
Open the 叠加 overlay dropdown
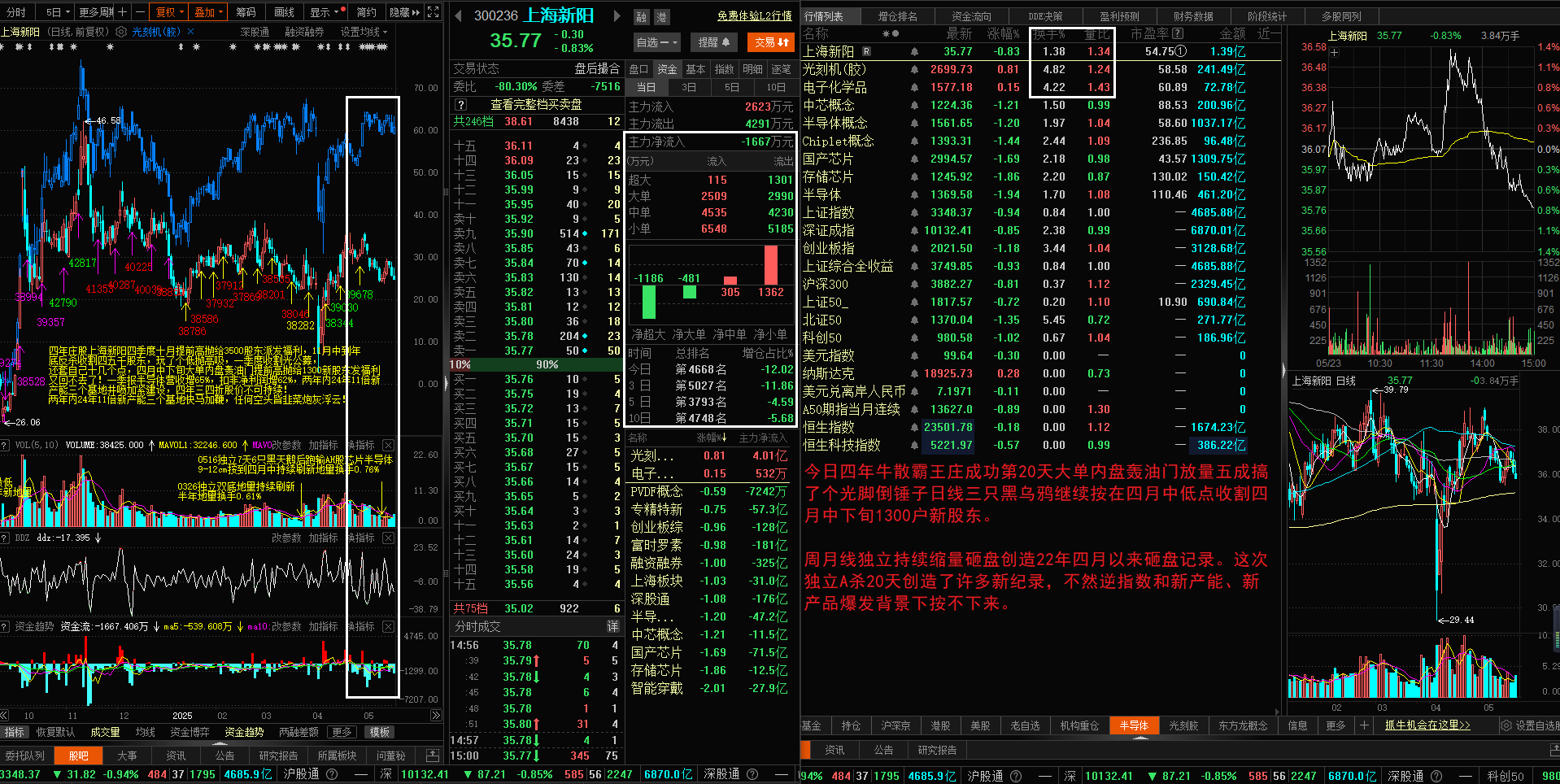tap(209, 12)
